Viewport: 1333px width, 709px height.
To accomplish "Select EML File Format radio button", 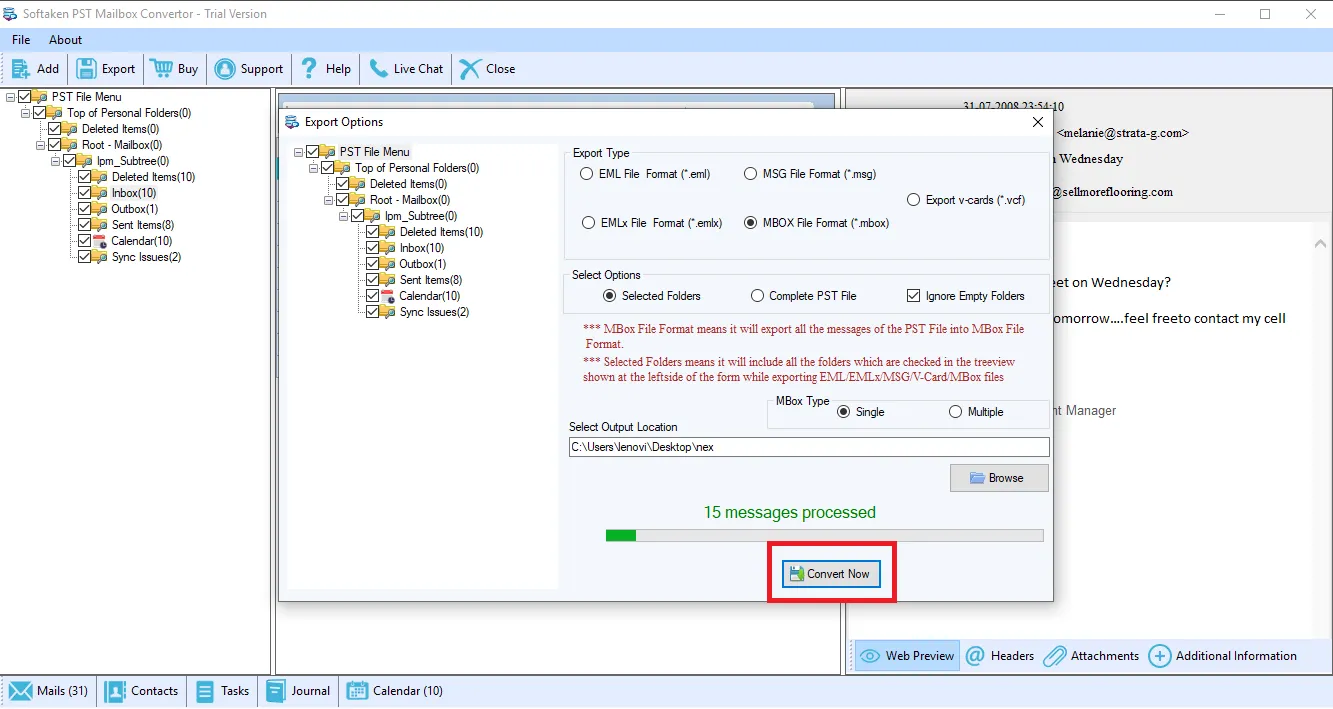I will tap(587, 174).
